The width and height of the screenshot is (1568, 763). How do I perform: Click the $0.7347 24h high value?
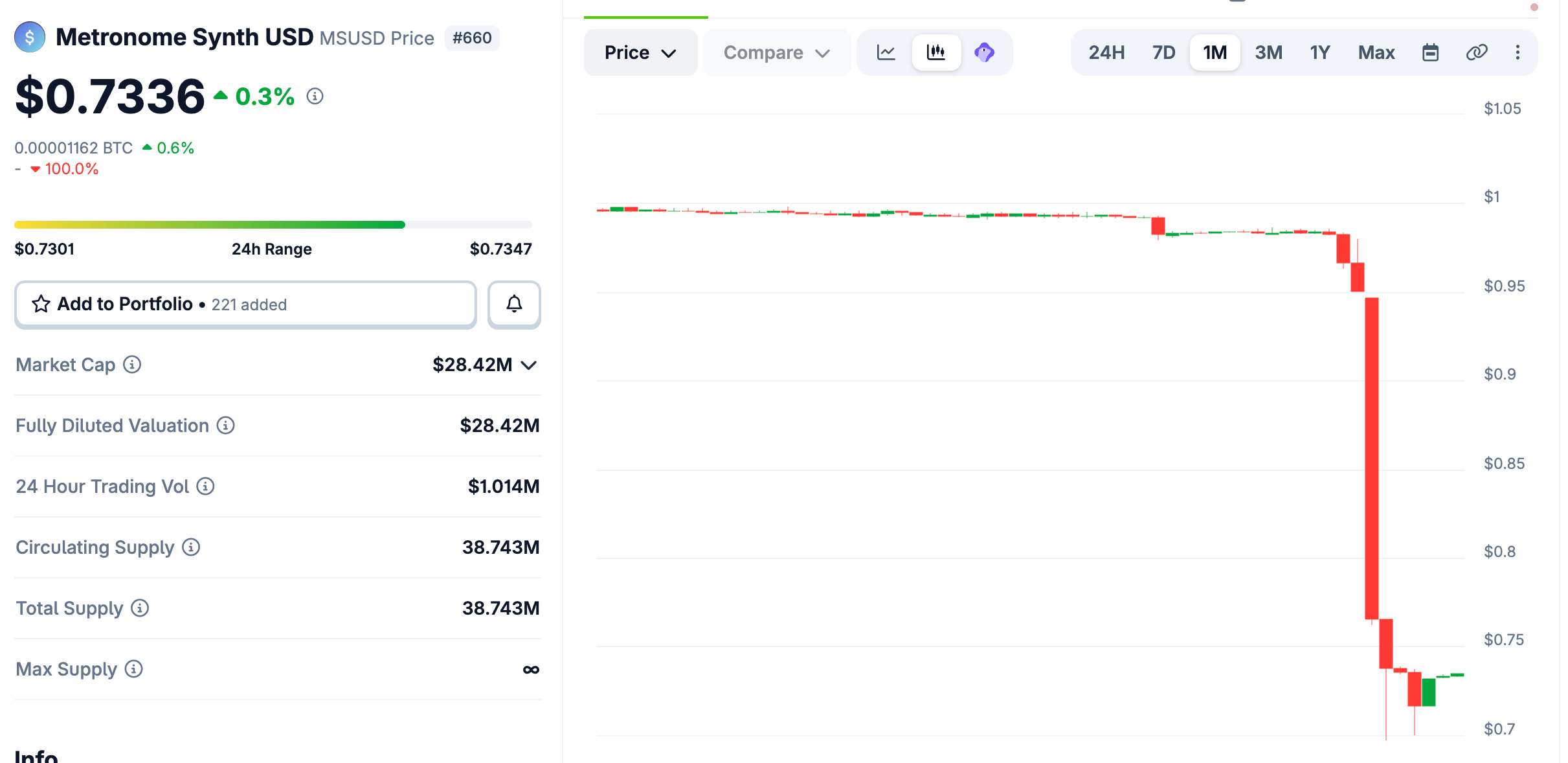point(501,249)
